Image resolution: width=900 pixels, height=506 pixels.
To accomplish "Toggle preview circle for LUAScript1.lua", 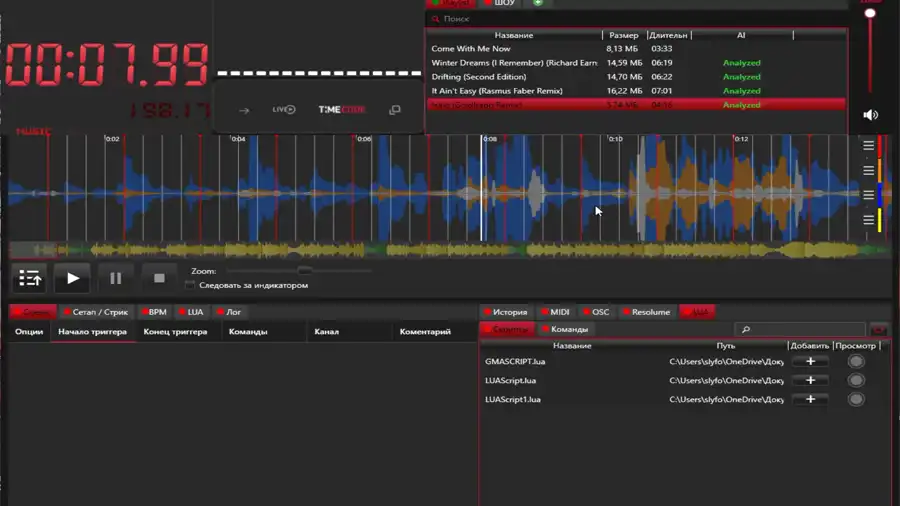I will coord(856,400).
